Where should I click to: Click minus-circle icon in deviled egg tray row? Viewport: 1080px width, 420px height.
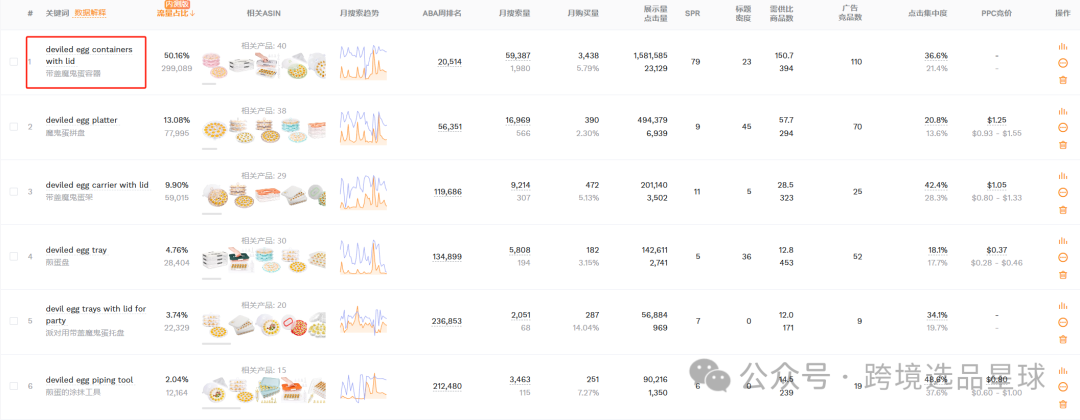[1062, 257]
